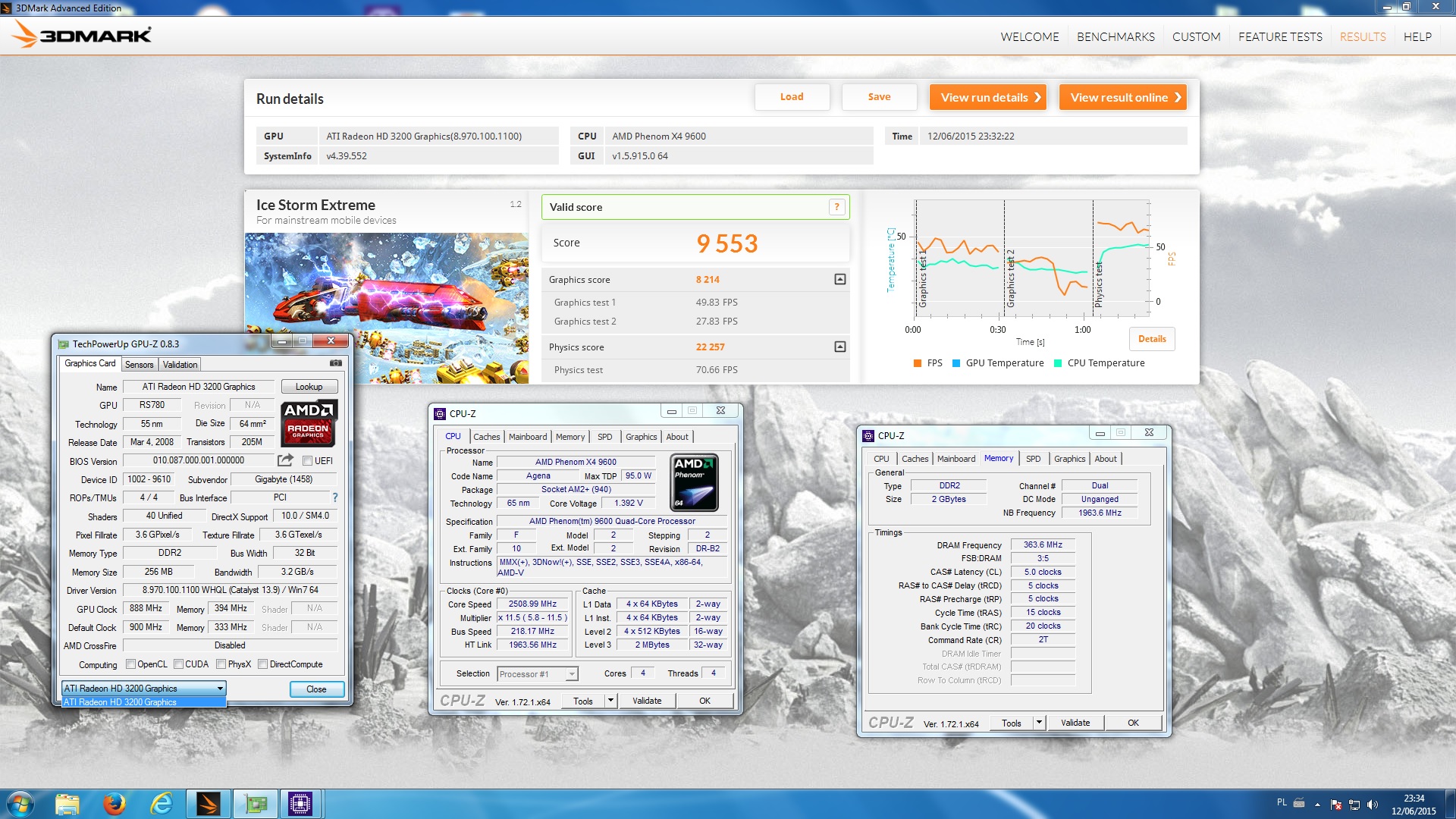Viewport: 1456px width, 819px height.
Task: Click the Lookup button in GPU-Z
Action: (x=309, y=387)
